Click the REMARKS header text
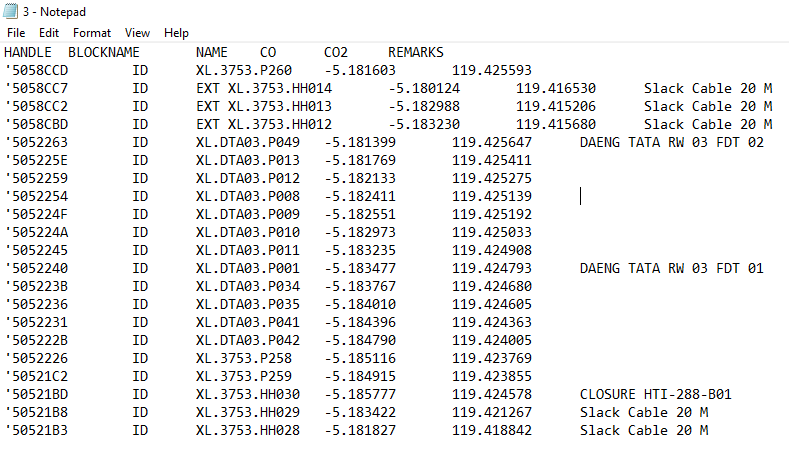 (x=416, y=52)
